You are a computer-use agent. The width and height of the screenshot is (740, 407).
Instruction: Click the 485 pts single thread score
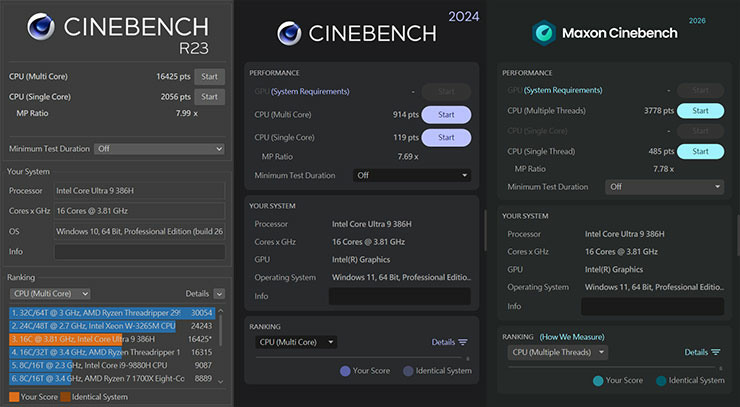click(x=661, y=152)
